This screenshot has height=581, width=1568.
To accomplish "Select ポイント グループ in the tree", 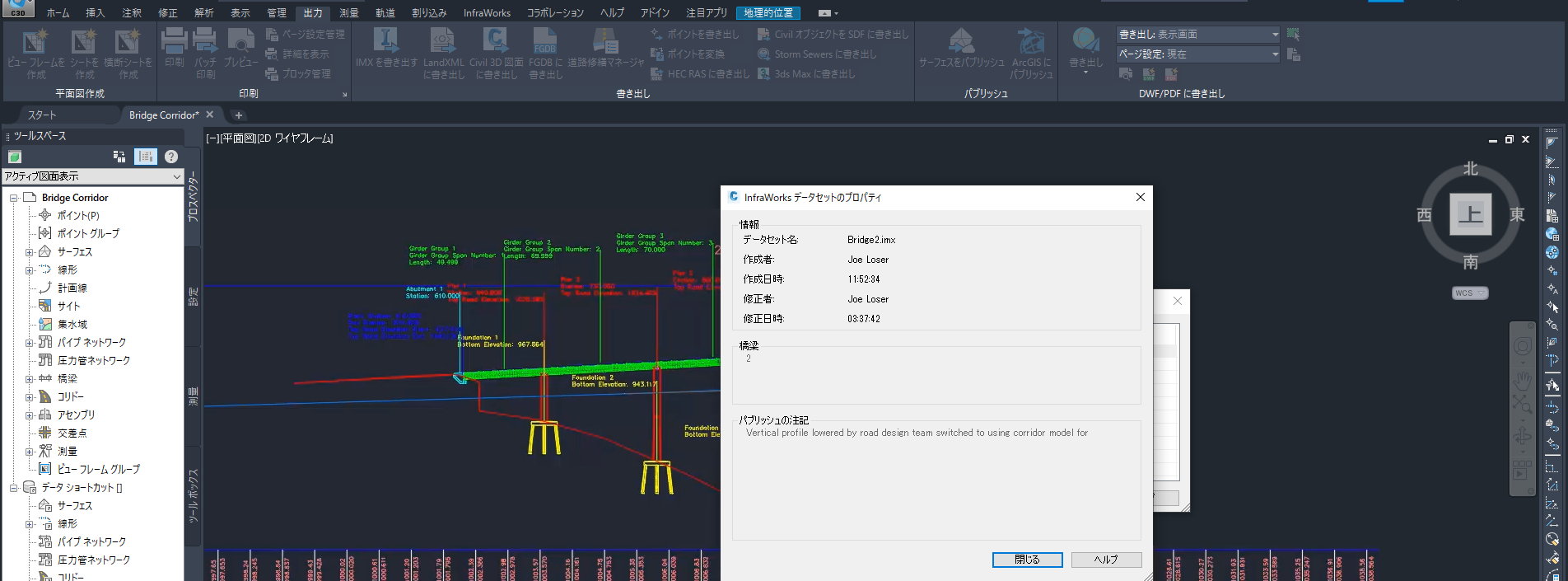I will [88, 234].
